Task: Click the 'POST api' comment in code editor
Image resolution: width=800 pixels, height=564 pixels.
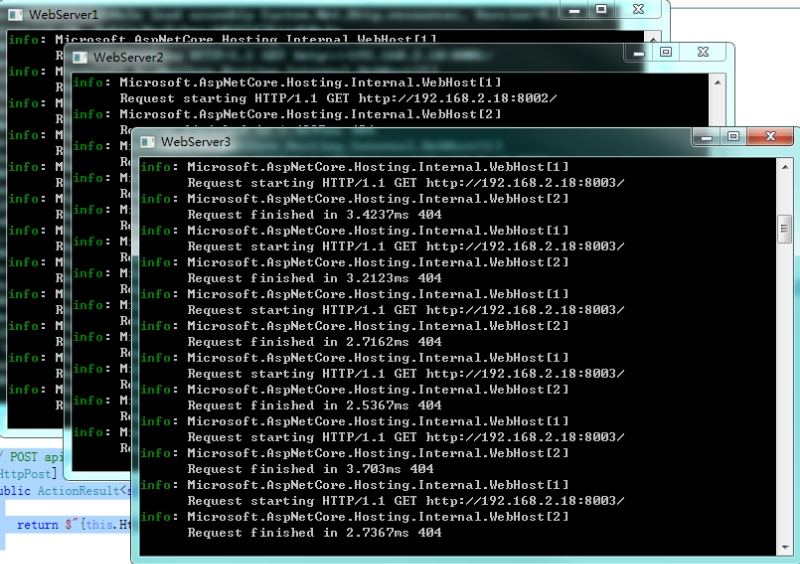Action: click(x=34, y=457)
